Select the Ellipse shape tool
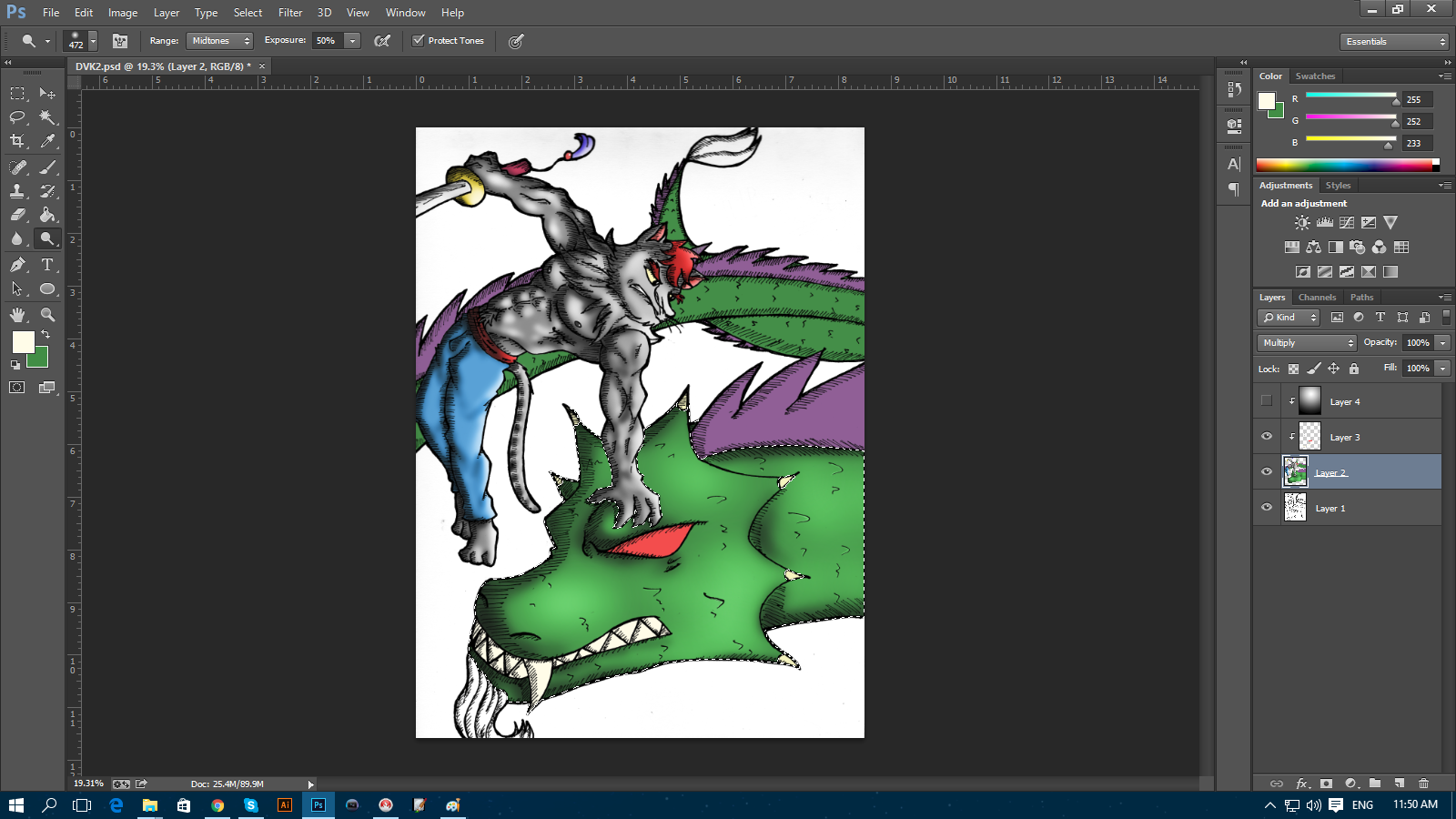1456x819 pixels. tap(47, 288)
